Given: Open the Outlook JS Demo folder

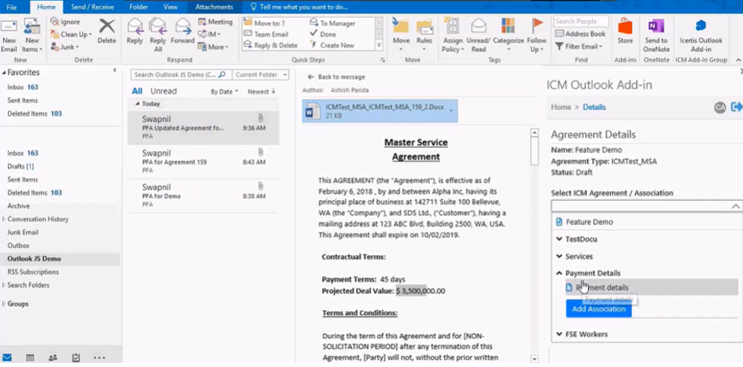Looking at the screenshot, I should 34,259.
